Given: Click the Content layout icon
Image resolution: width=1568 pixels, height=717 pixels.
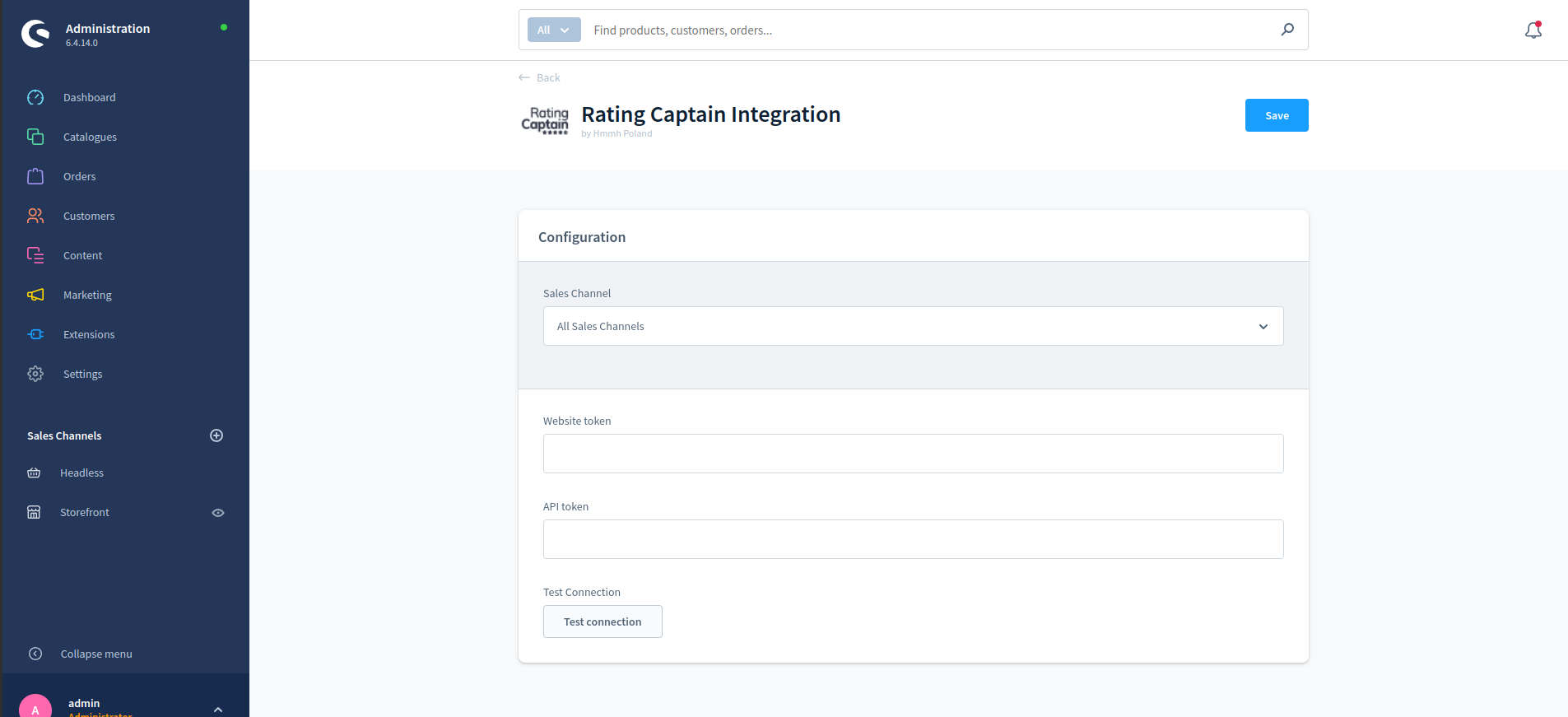Looking at the screenshot, I should tap(35, 255).
